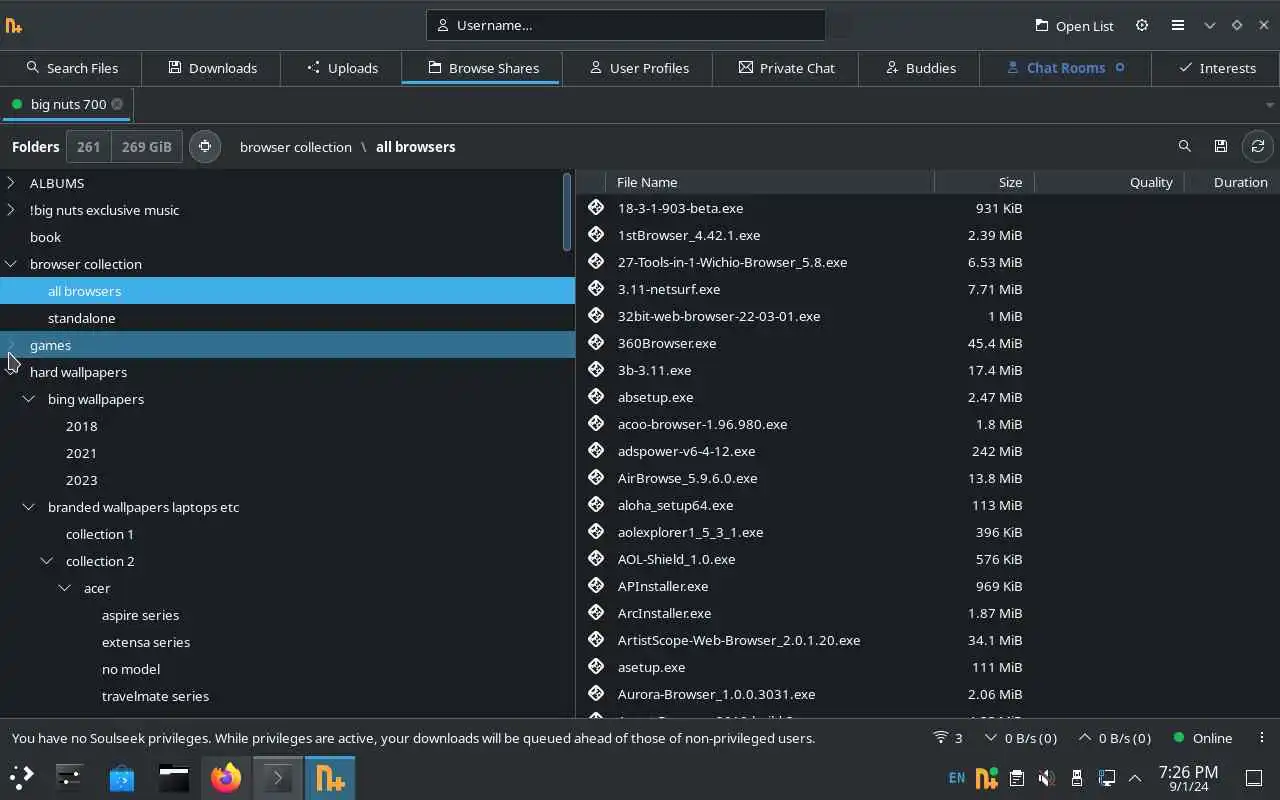
Task: Open the Chat Rooms tab
Action: point(1065,68)
